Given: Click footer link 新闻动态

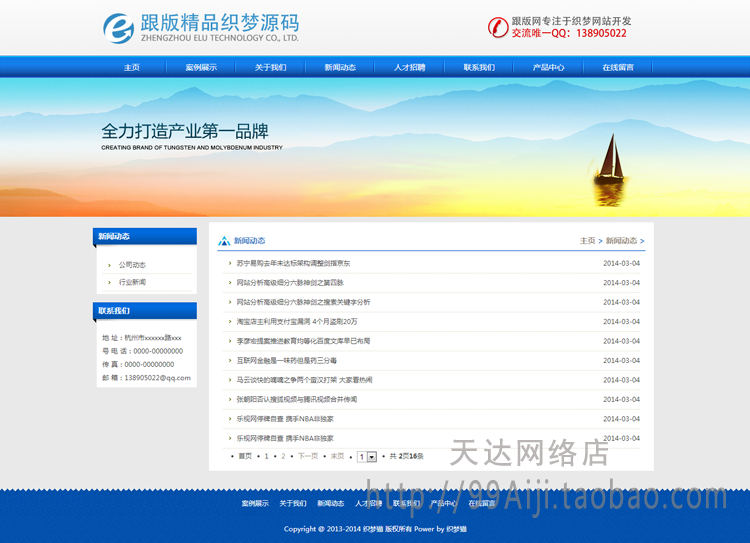Looking at the screenshot, I should [x=331, y=503].
